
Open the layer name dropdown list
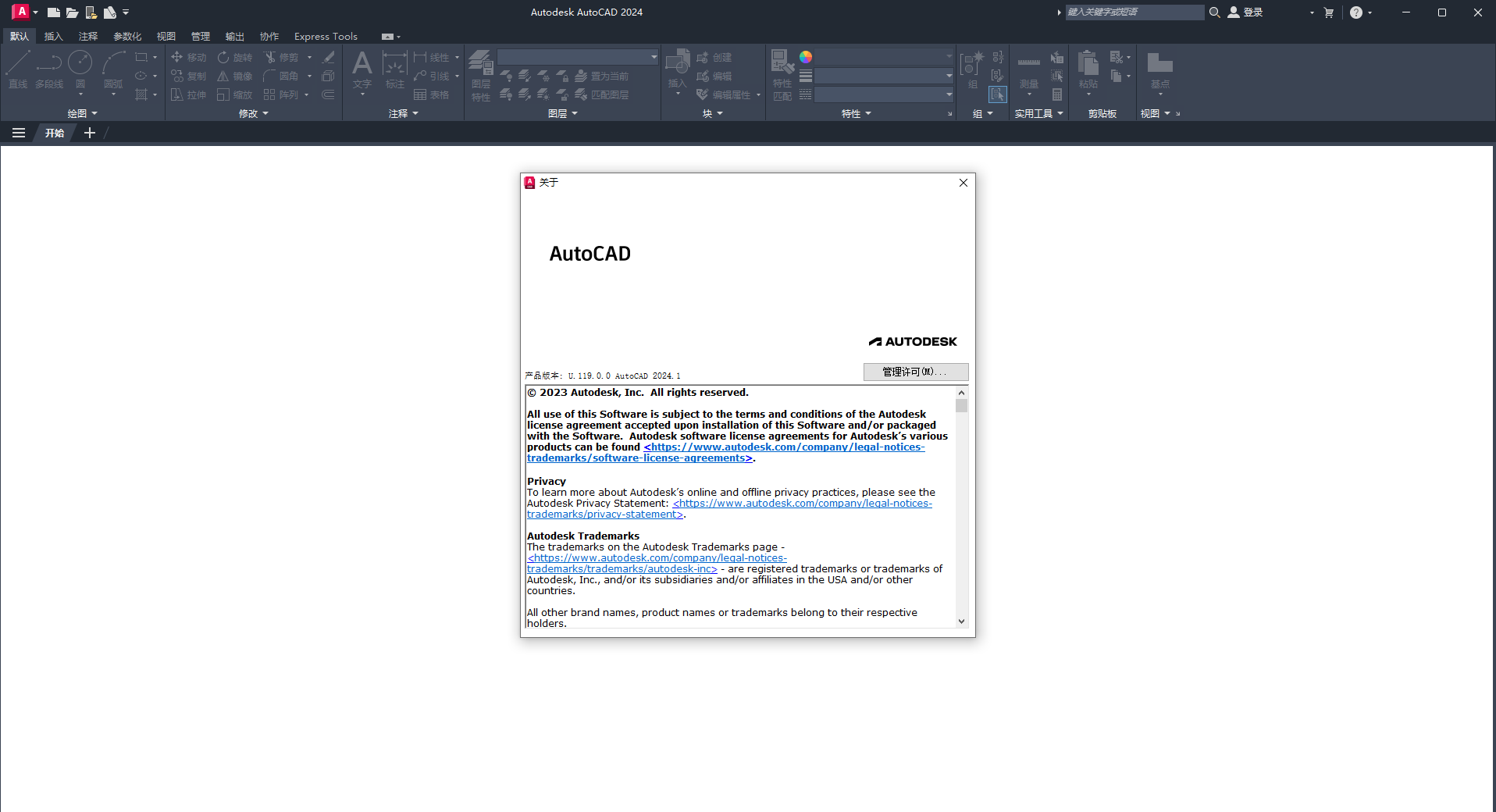coord(578,57)
